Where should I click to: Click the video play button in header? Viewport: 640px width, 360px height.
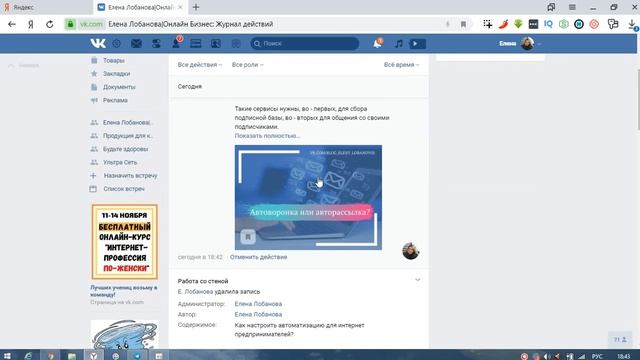click(417, 44)
